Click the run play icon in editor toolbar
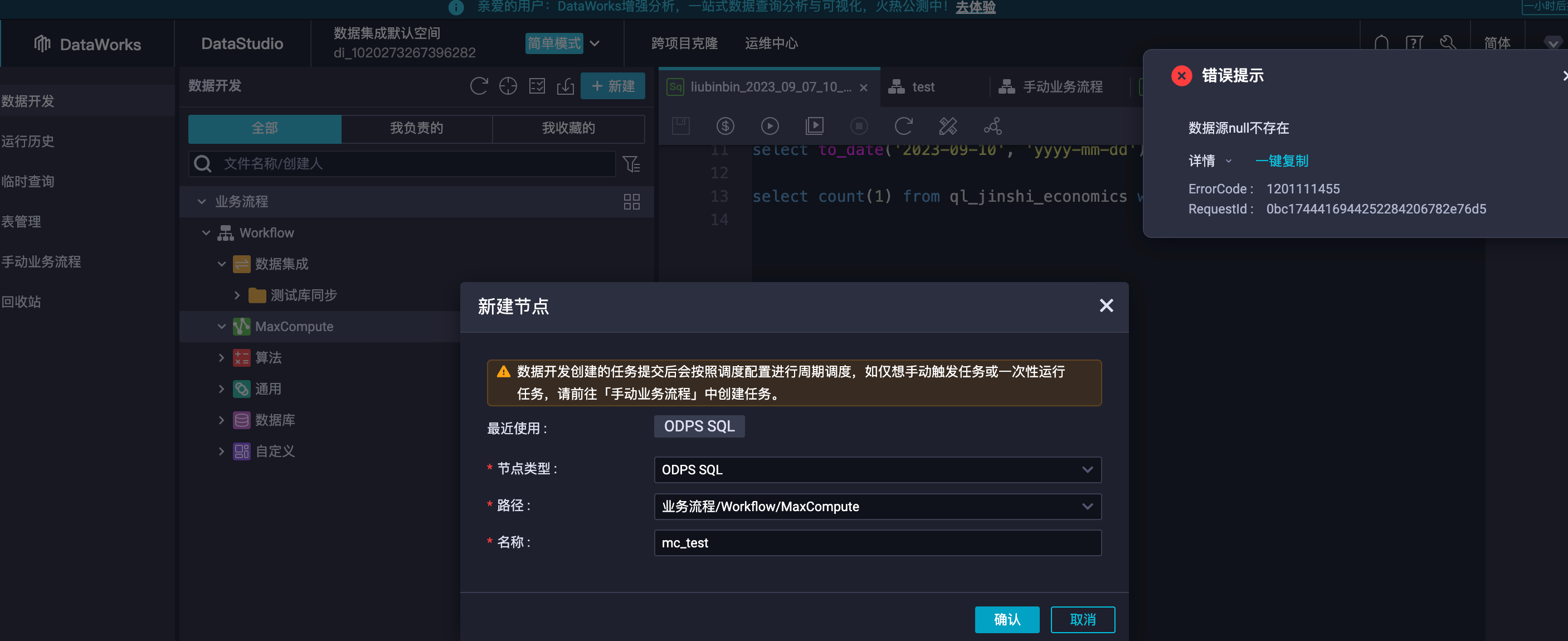This screenshot has width=1568, height=641. (x=770, y=126)
